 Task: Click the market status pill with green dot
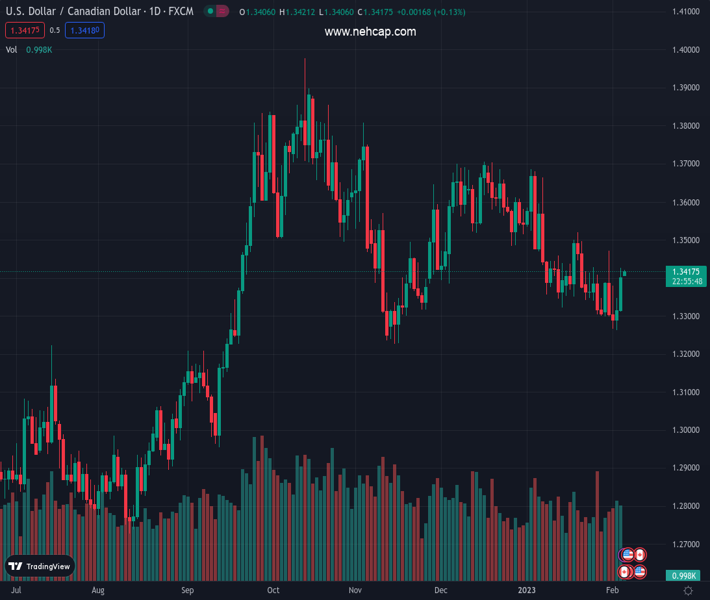tap(216, 11)
